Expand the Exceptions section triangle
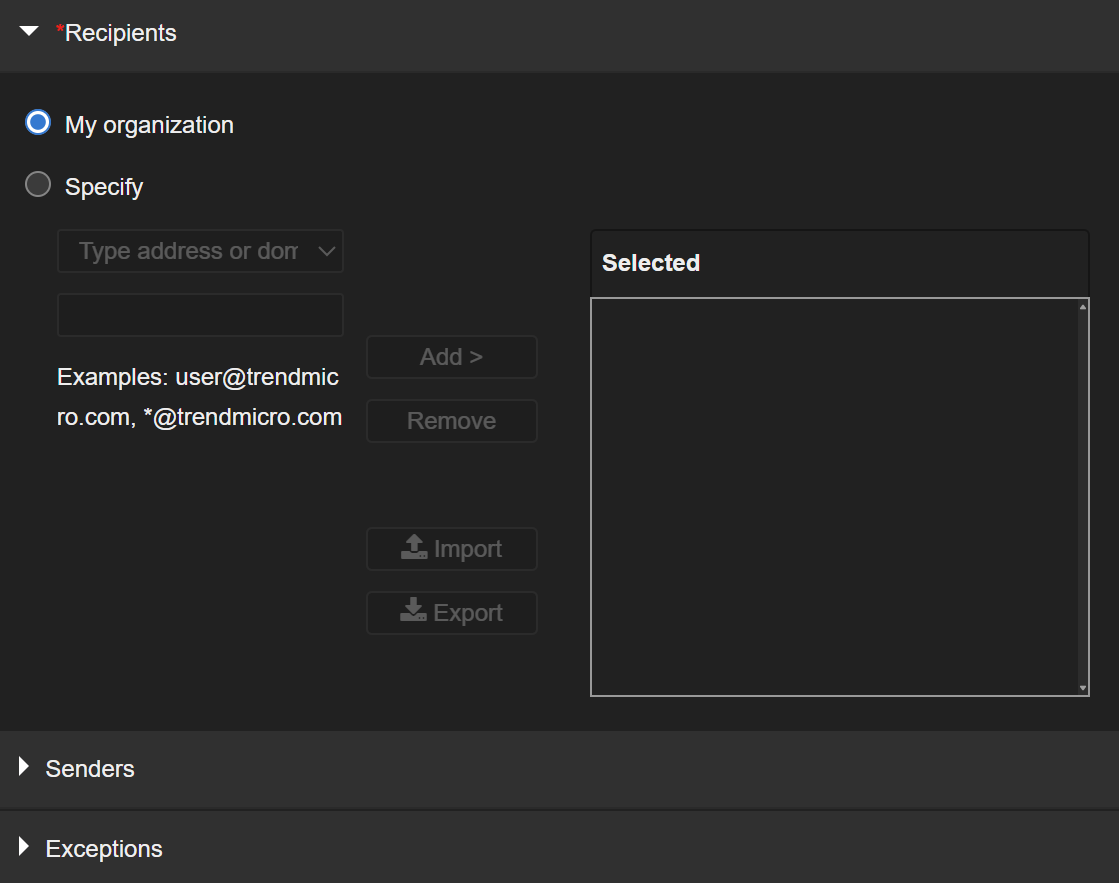 tap(24, 847)
